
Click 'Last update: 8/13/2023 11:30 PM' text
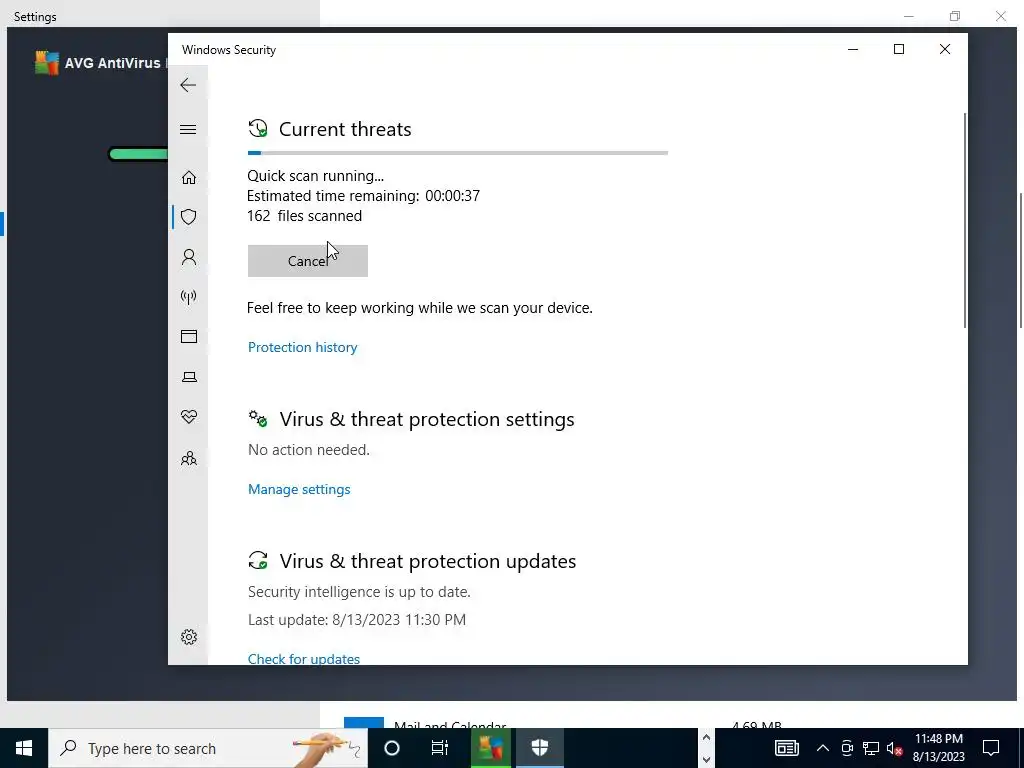357,620
